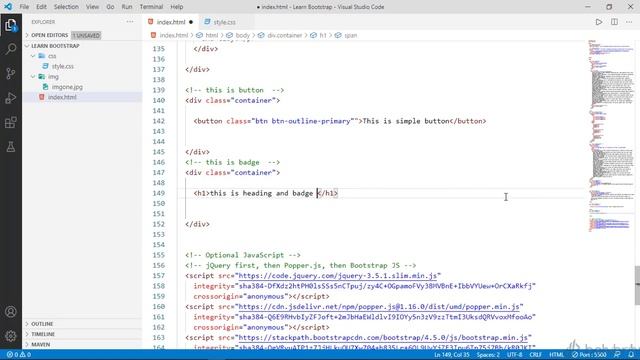Open the Selection menu
Screen dimensions: 640x360
[66, 7]
